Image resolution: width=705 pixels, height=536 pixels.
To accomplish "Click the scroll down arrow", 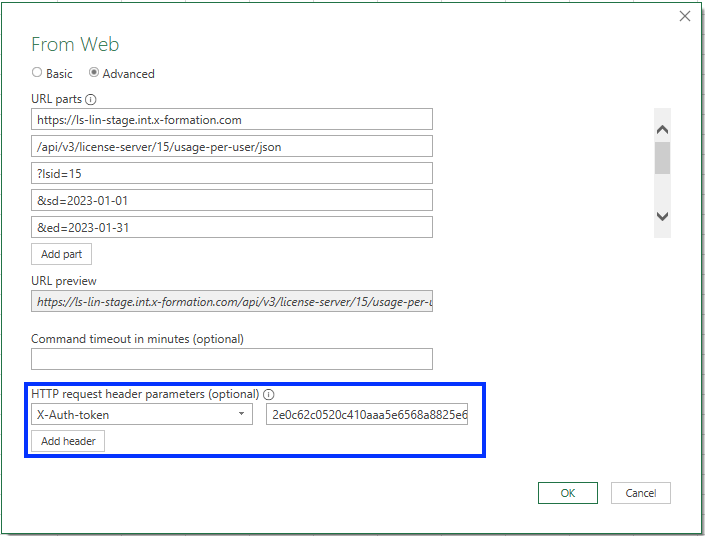I will pyautogui.click(x=662, y=216).
